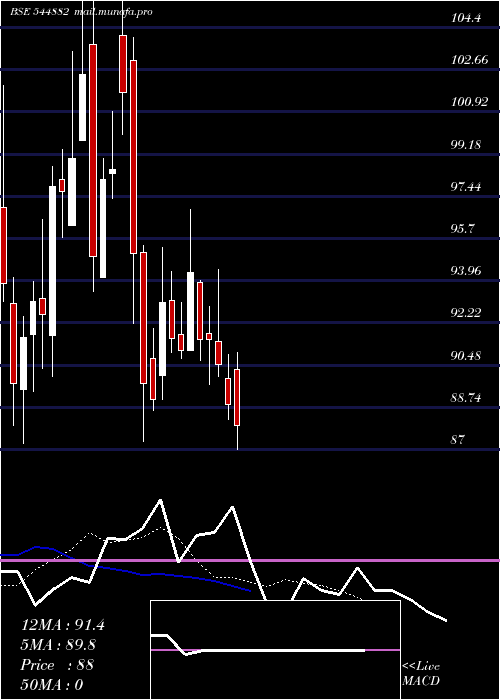Click the 99.18 price axis label
The width and height of the screenshot is (500, 700).
point(466,145)
